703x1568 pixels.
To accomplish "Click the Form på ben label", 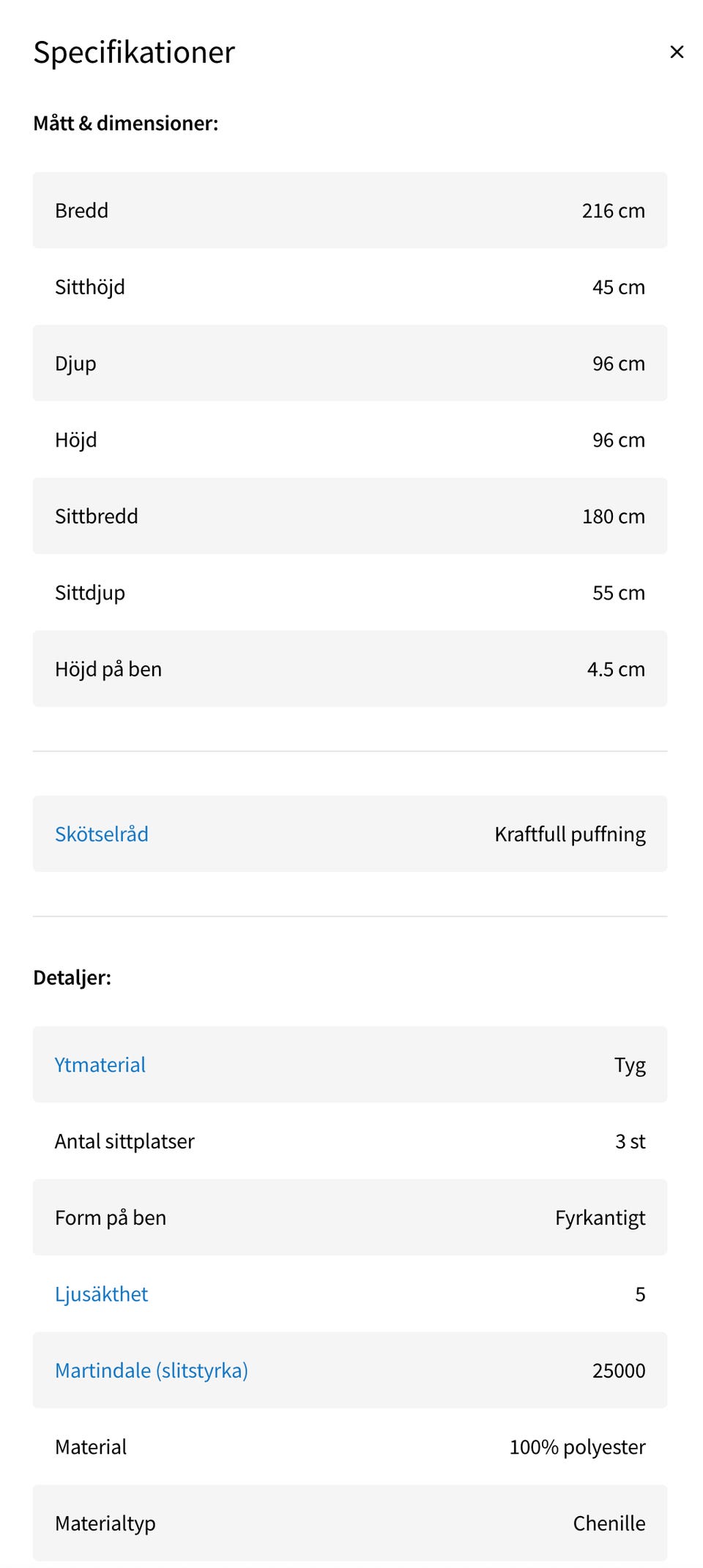I will click(x=111, y=1217).
